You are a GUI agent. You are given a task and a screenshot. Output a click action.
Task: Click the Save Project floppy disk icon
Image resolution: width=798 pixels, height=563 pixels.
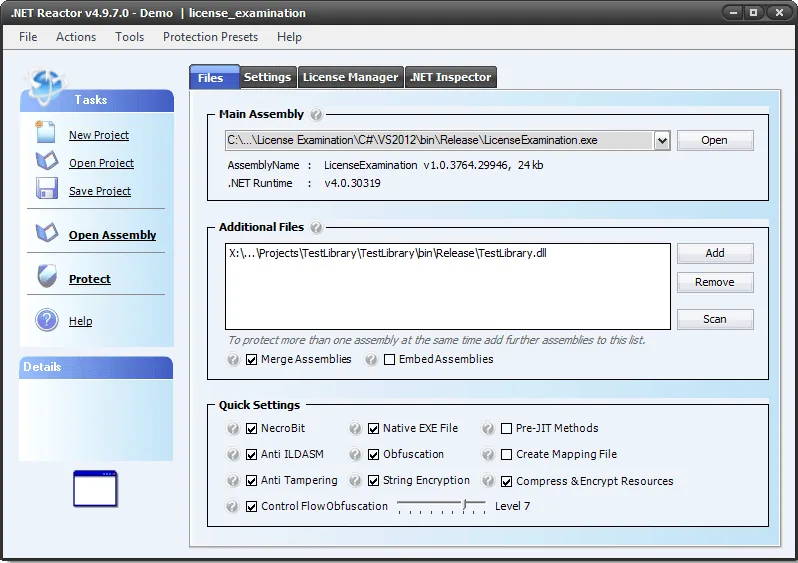tap(47, 188)
